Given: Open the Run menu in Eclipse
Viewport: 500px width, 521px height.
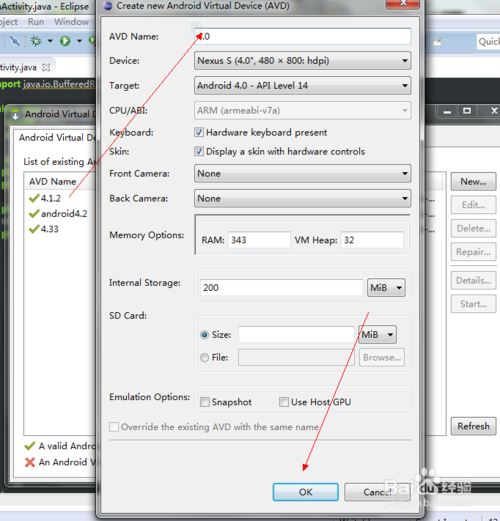Looking at the screenshot, I should 36,22.
